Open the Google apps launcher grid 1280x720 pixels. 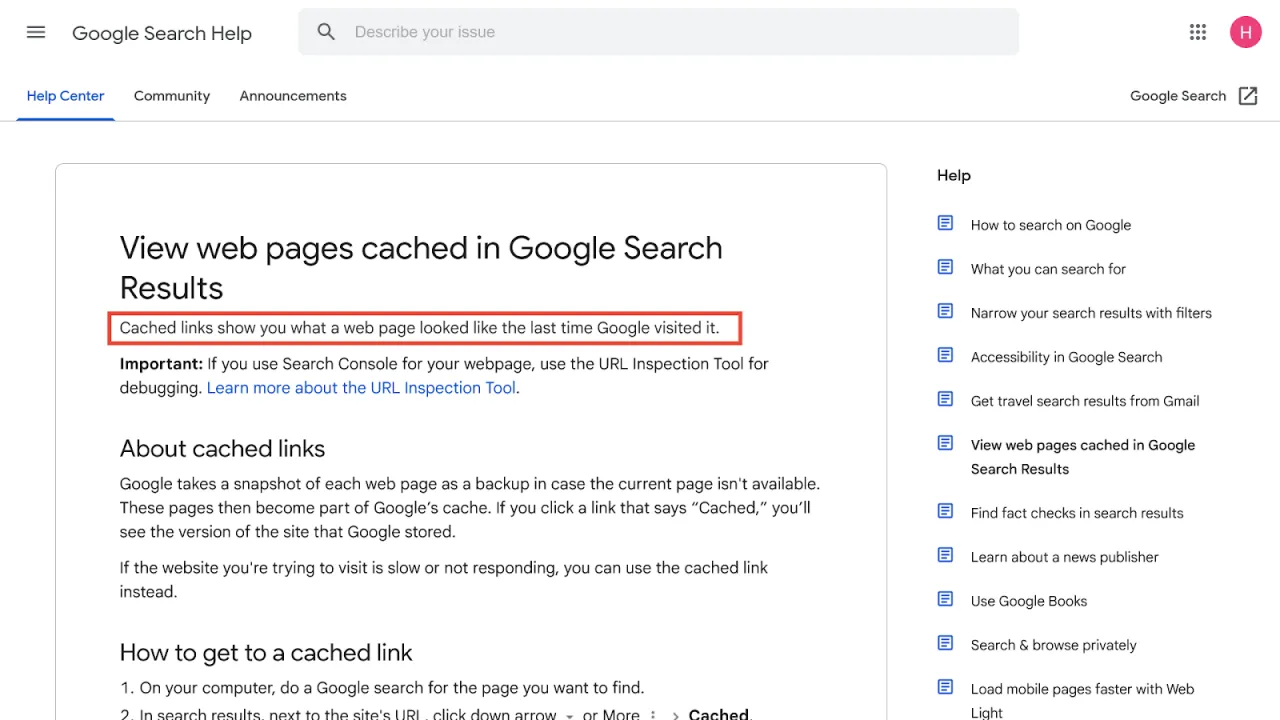click(x=1198, y=32)
